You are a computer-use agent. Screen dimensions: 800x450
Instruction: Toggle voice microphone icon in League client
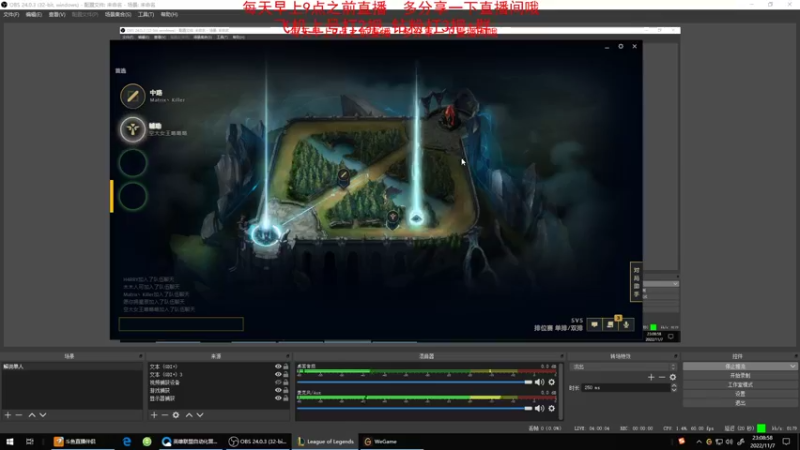[627, 324]
